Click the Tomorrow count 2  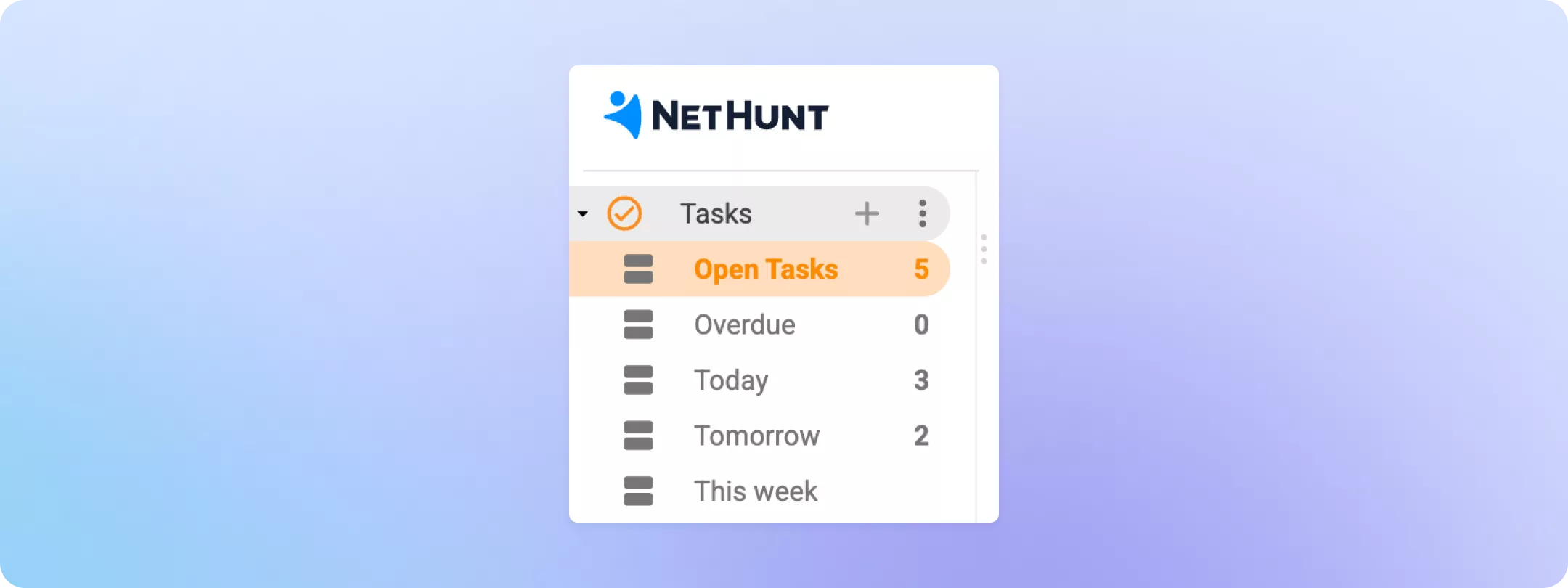(x=921, y=436)
